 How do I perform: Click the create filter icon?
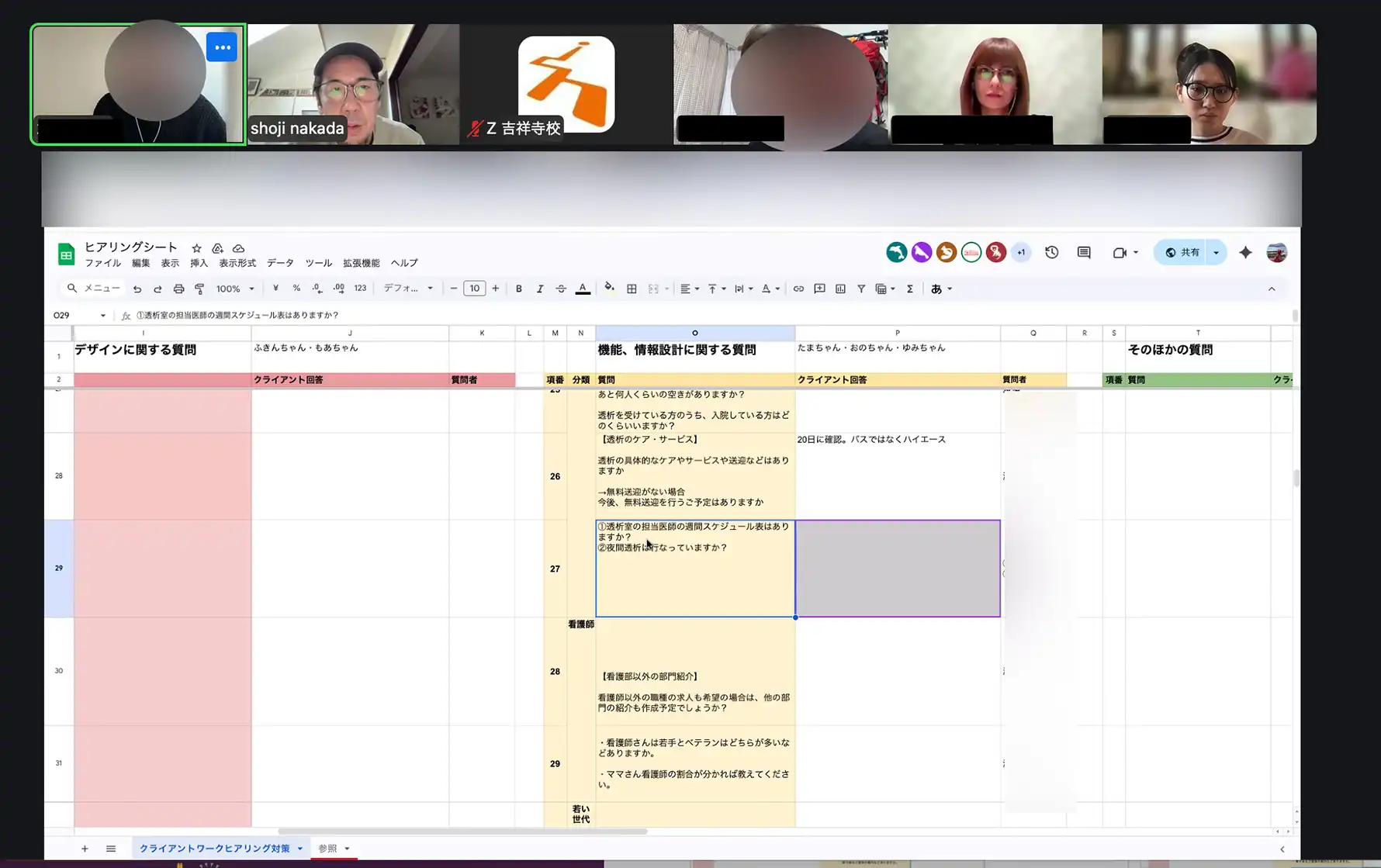(x=861, y=289)
